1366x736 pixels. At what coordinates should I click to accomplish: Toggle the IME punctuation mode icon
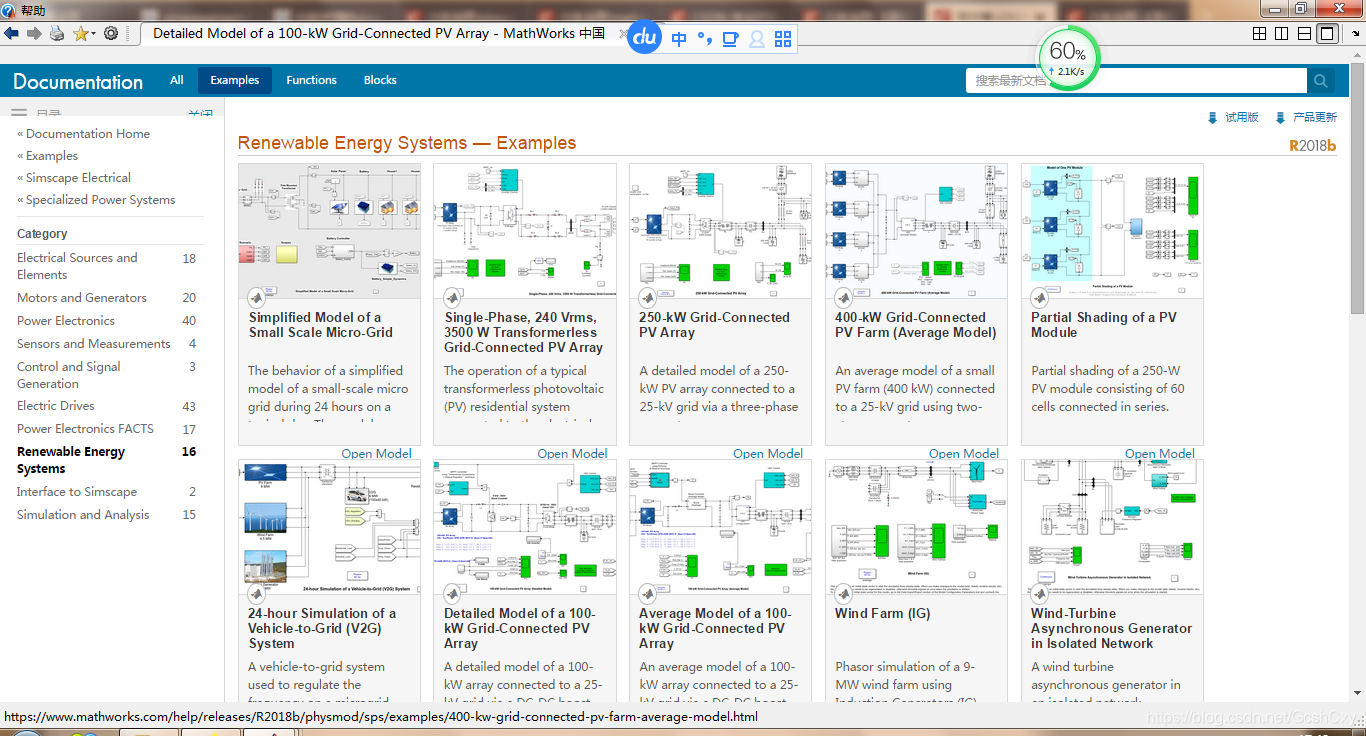705,39
